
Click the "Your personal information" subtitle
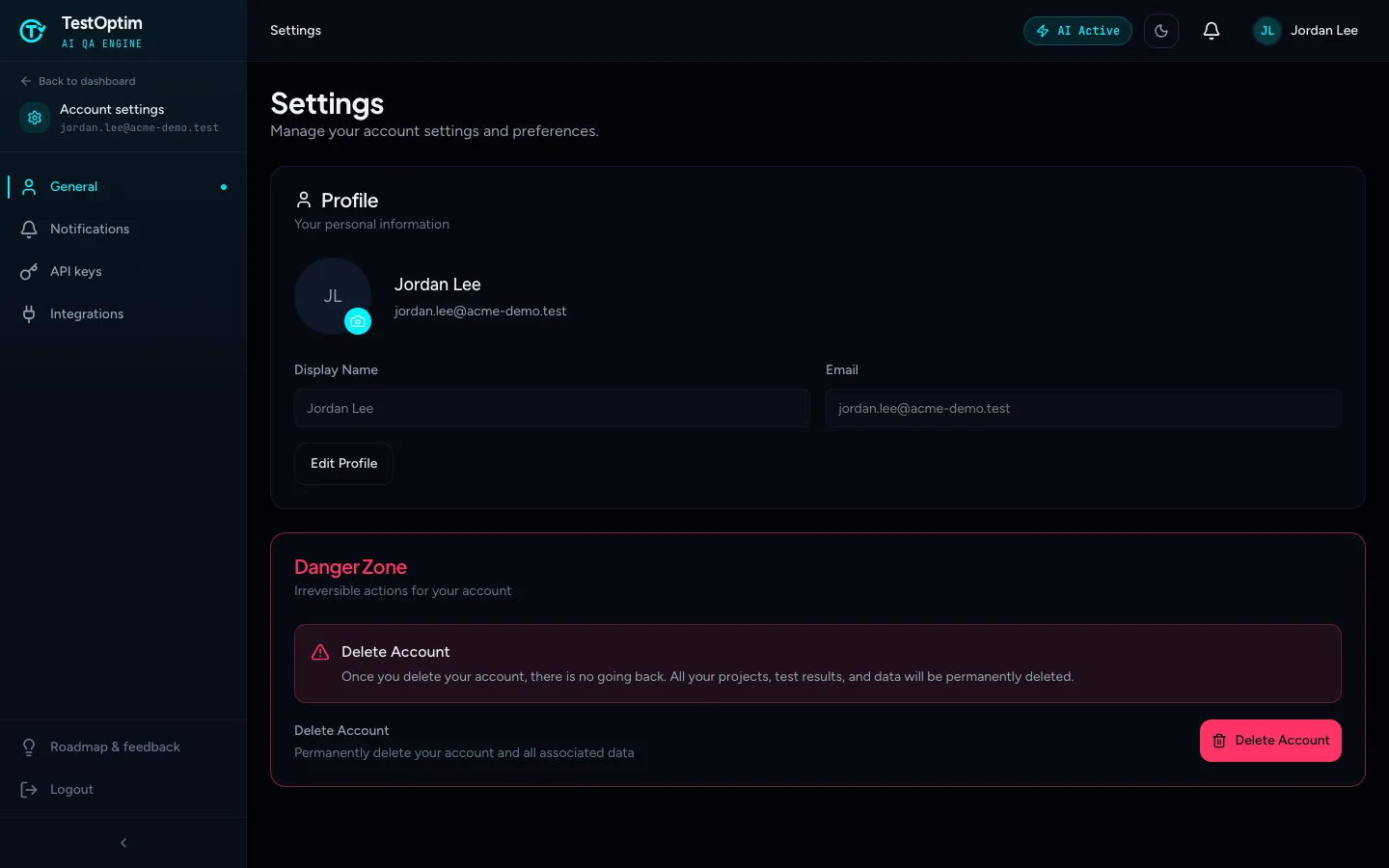[x=371, y=224]
